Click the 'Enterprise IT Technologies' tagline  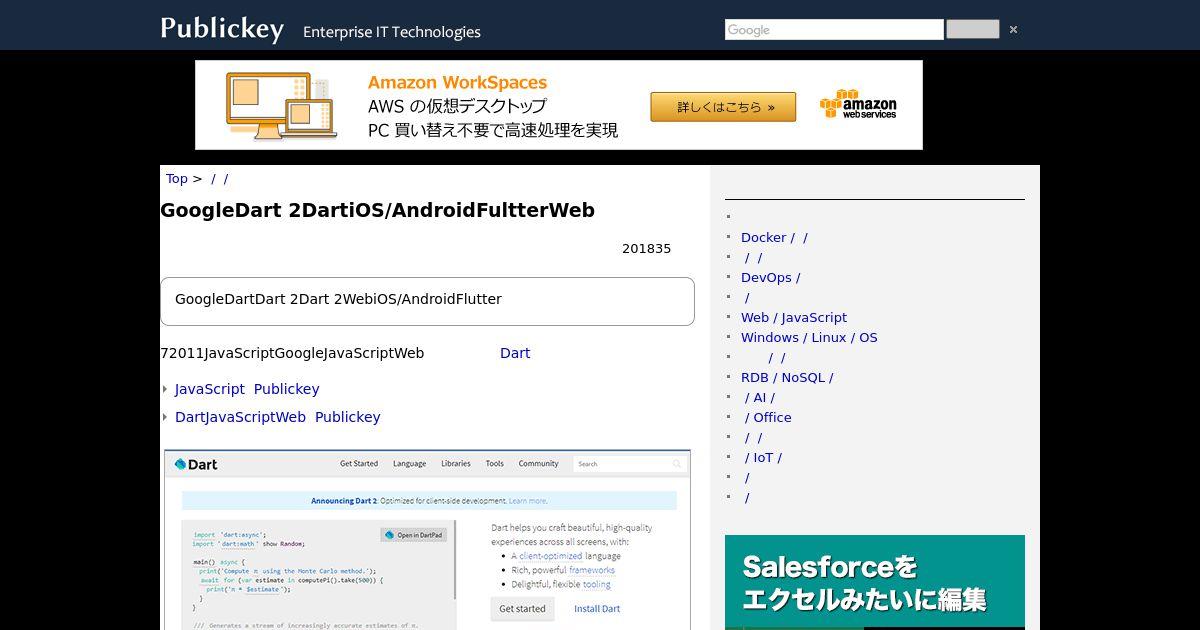[392, 32]
